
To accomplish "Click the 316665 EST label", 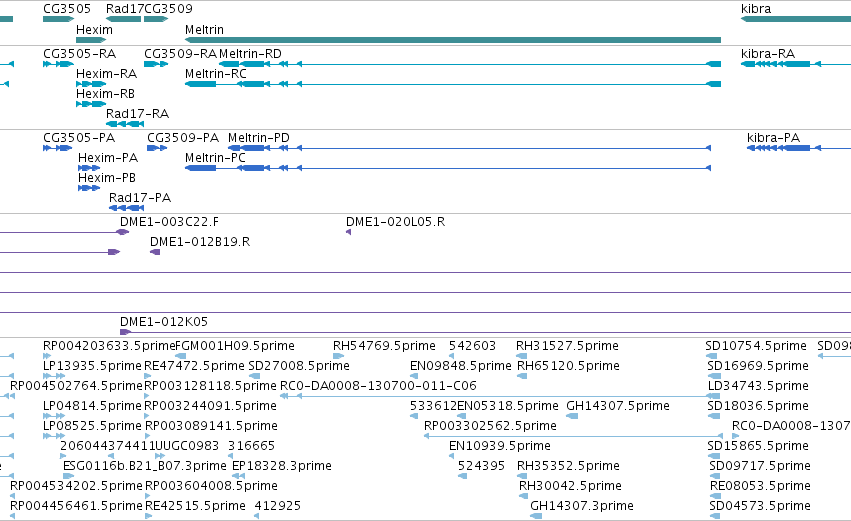I will pyautogui.click(x=251, y=447).
